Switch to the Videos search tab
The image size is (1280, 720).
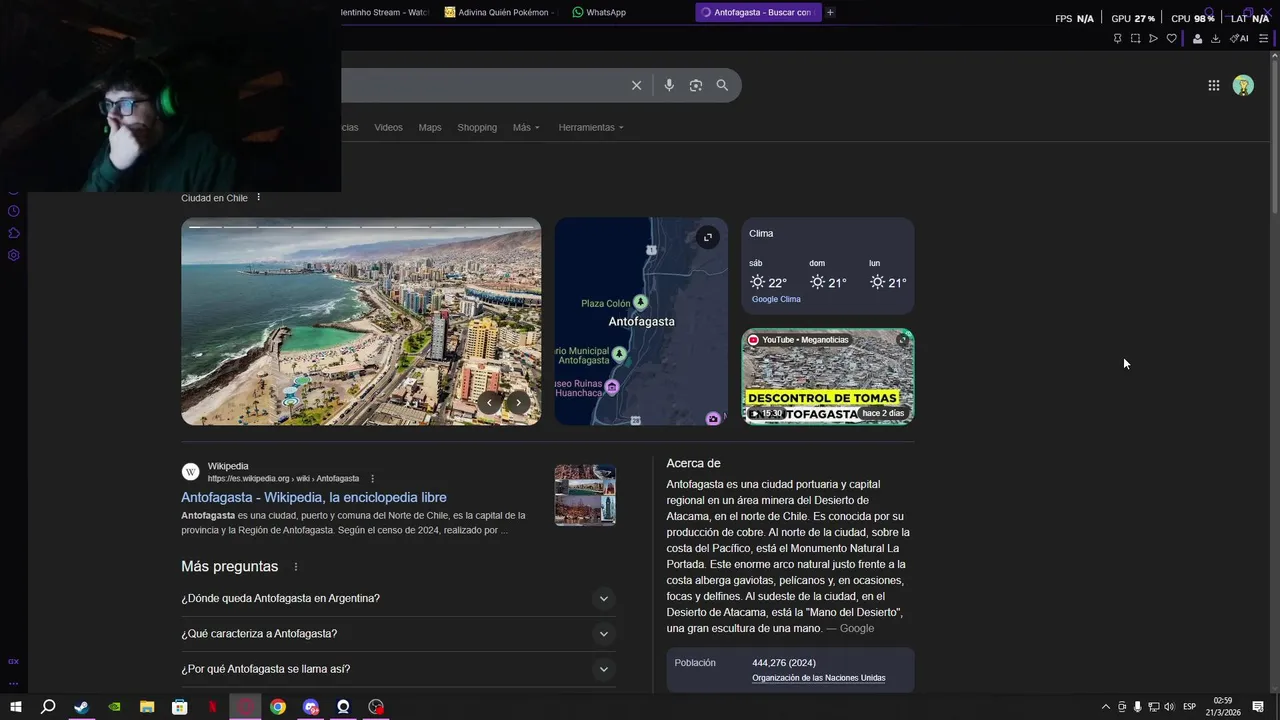tap(388, 127)
